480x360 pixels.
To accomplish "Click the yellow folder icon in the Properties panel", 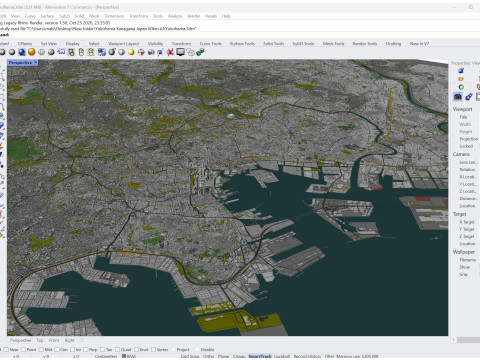I will [x=461, y=79].
